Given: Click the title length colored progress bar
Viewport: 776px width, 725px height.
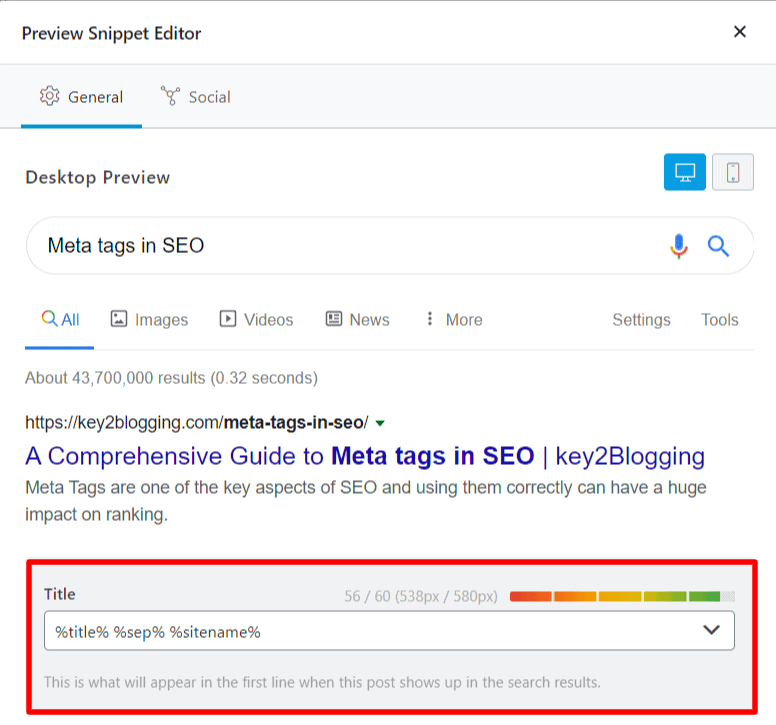Looking at the screenshot, I should [x=622, y=596].
